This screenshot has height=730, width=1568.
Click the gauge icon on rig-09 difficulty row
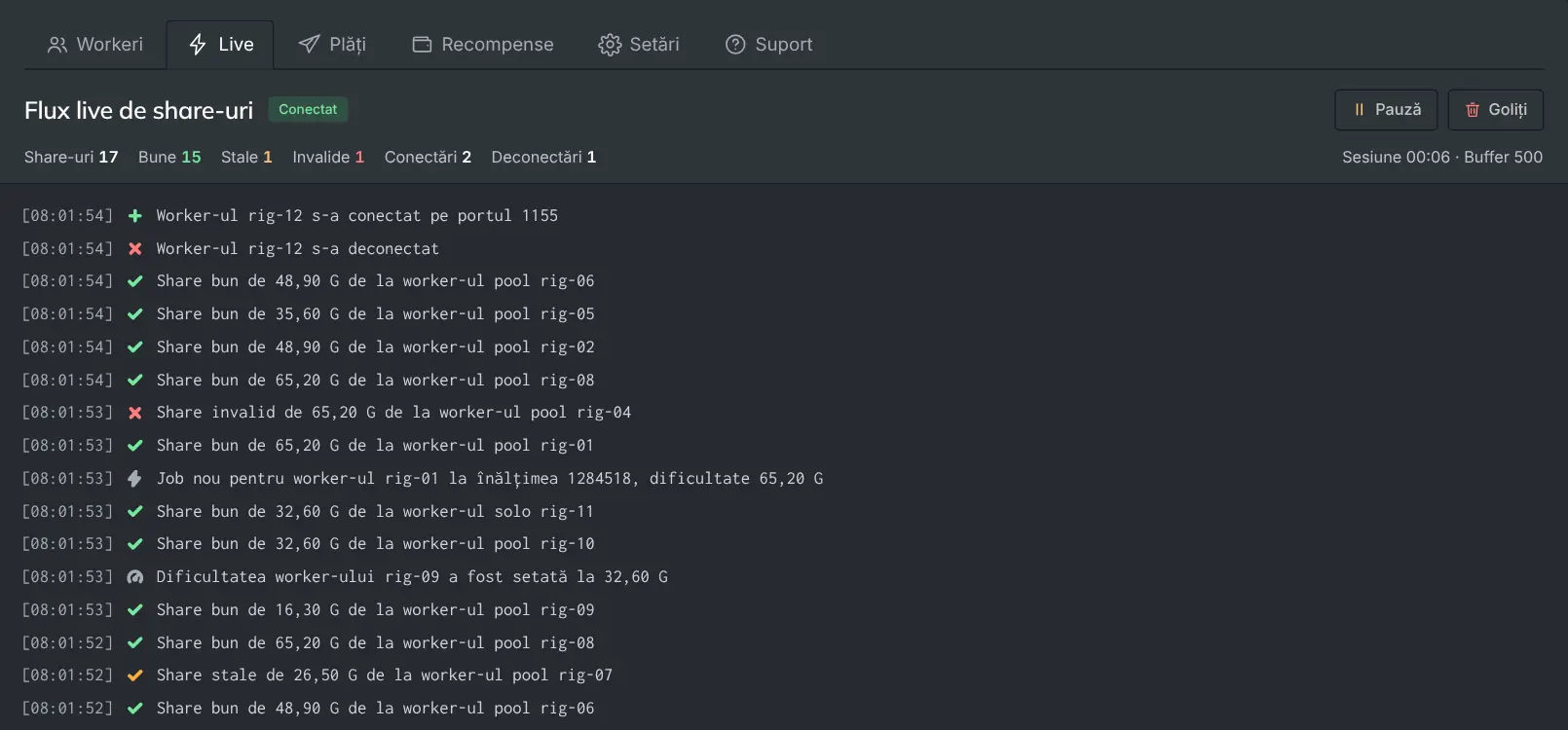[135, 577]
